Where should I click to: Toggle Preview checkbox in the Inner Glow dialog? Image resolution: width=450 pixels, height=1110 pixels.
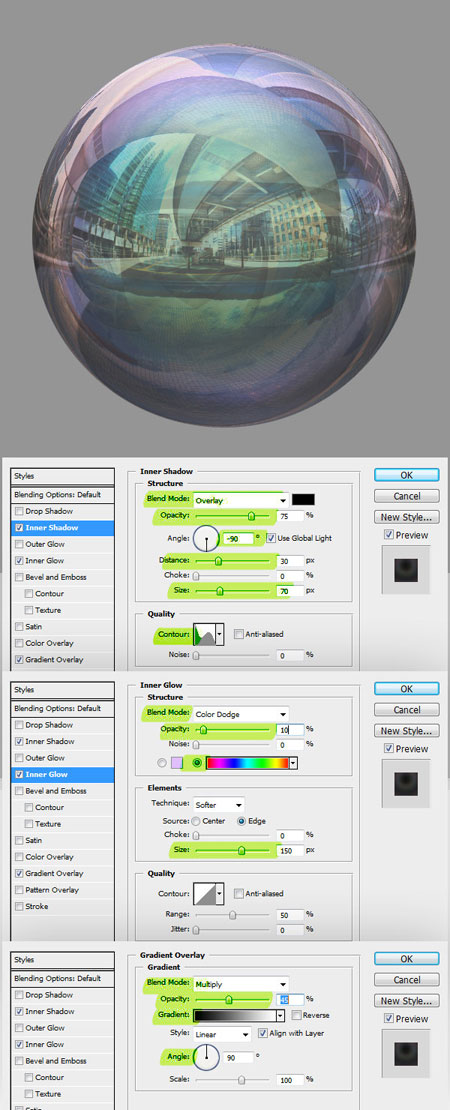[388, 749]
